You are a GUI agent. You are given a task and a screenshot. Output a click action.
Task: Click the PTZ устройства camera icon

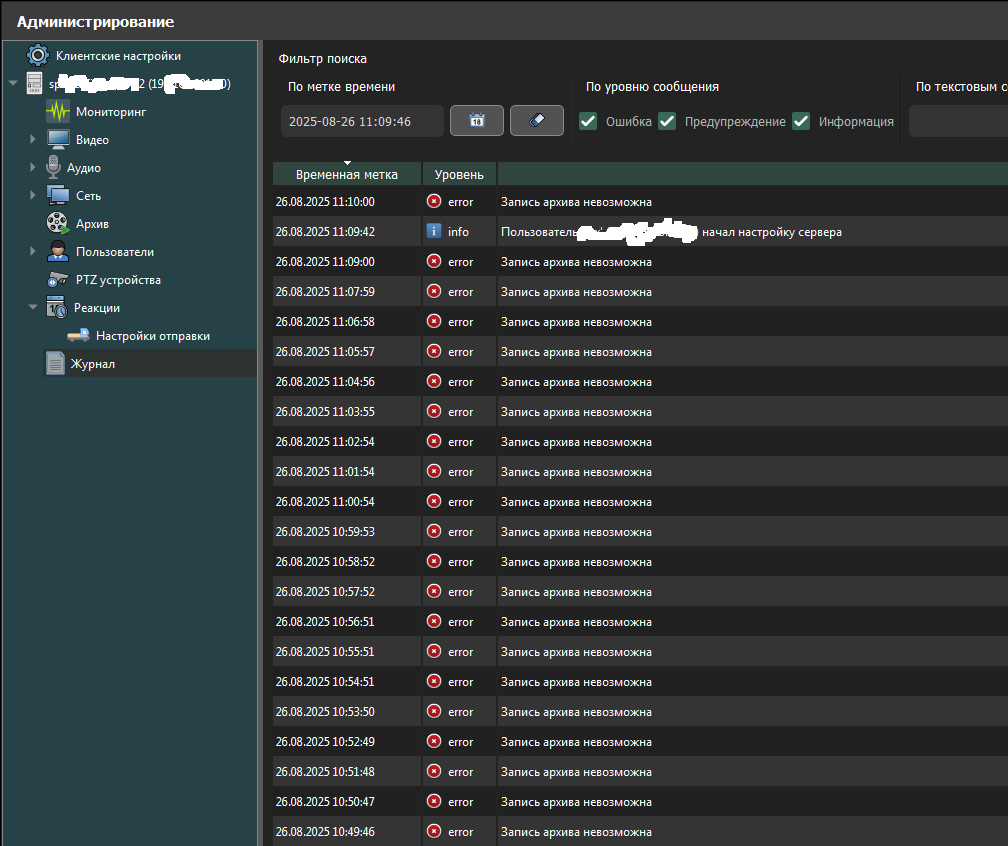tap(58, 279)
